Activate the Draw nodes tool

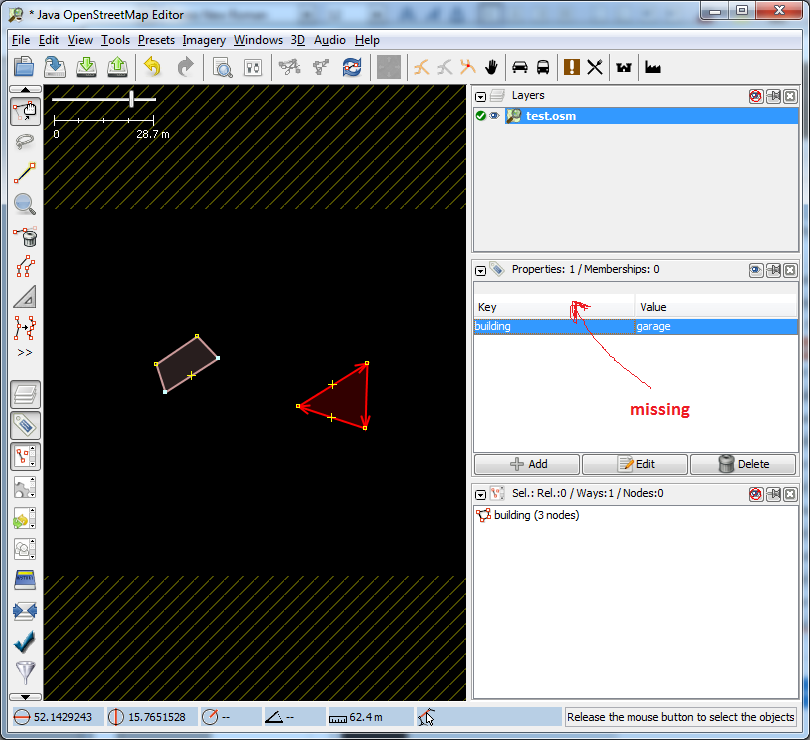(x=25, y=173)
